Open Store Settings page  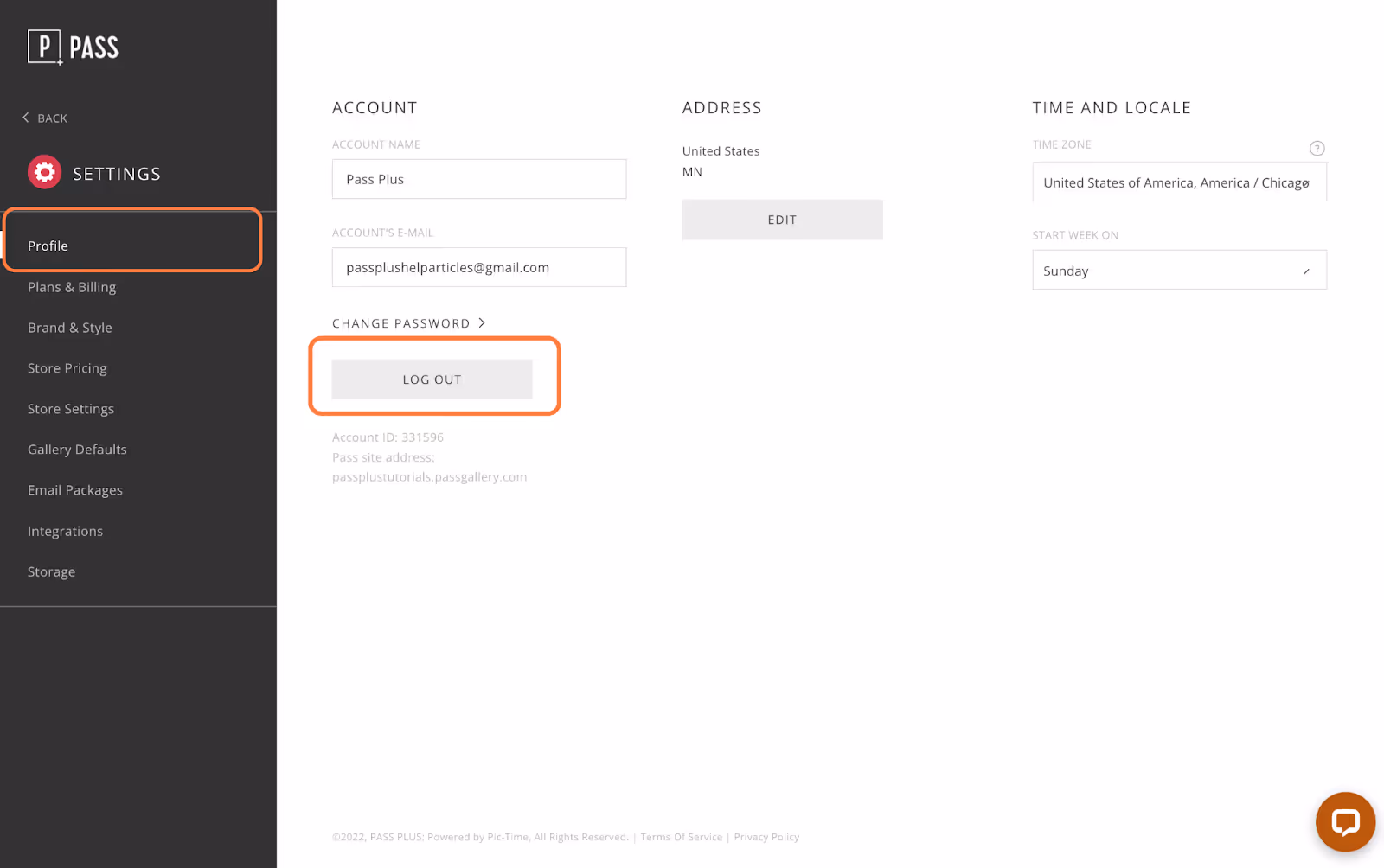71,409
